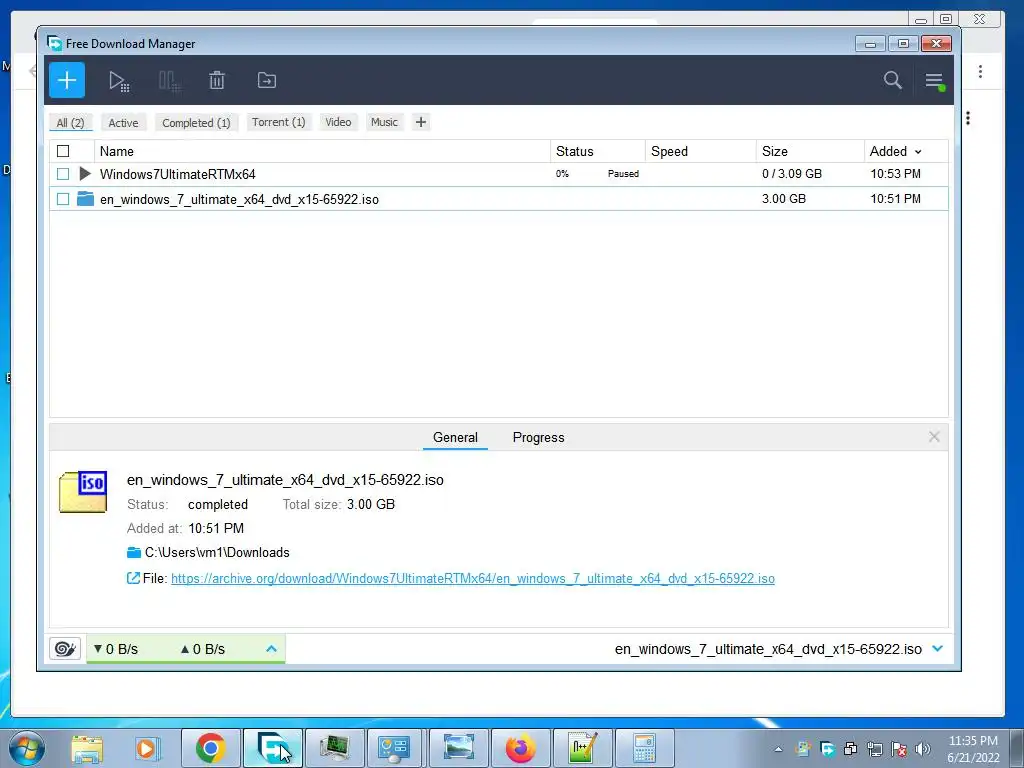The height and width of the screenshot is (768, 1024).
Task: Delete selected download with trash icon
Action: click(x=217, y=80)
